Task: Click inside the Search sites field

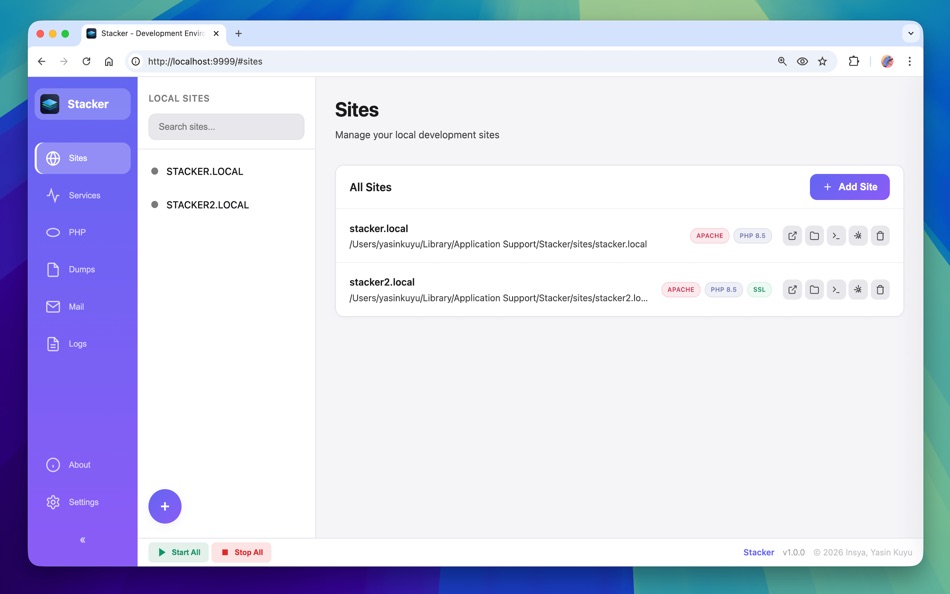Action: (x=226, y=126)
